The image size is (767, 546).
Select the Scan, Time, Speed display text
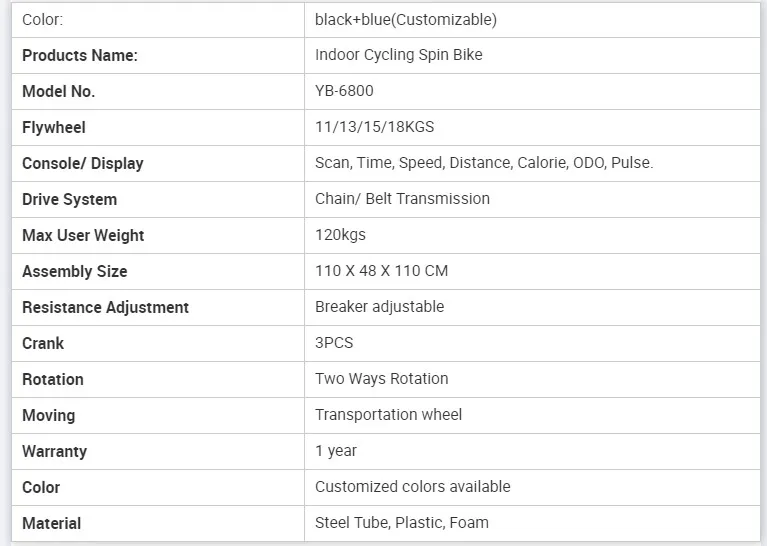[484, 163]
